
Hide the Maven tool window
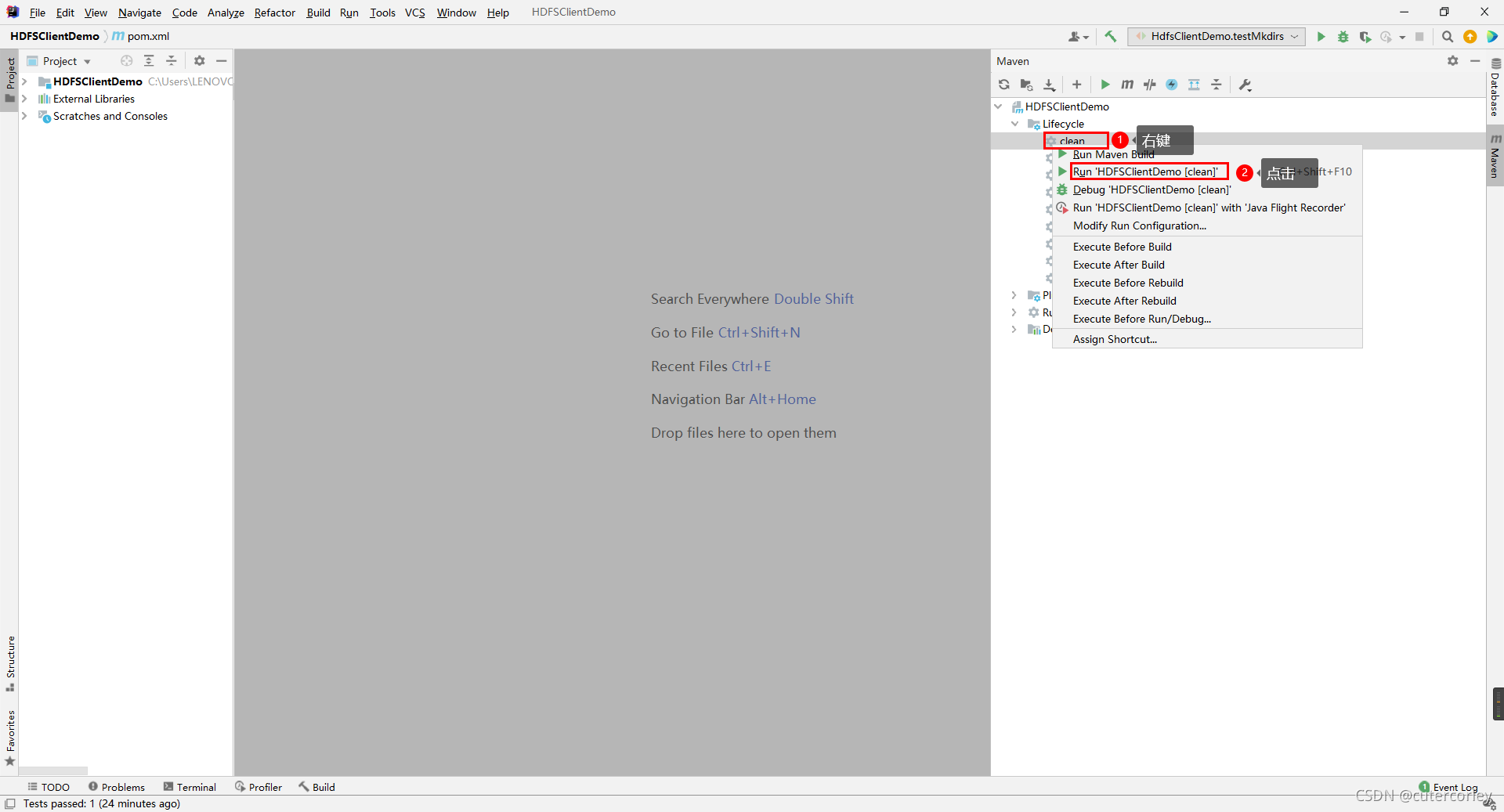(1475, 61)
